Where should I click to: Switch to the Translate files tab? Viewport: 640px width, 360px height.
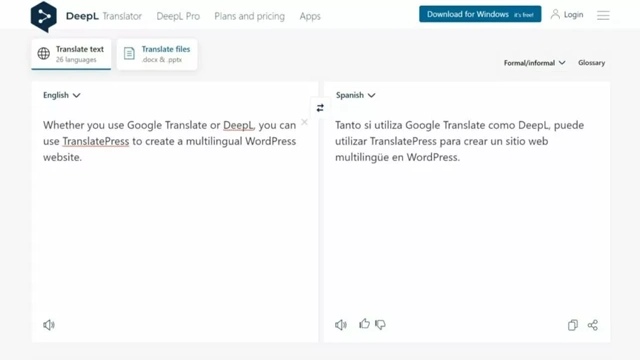pos(157,54)
